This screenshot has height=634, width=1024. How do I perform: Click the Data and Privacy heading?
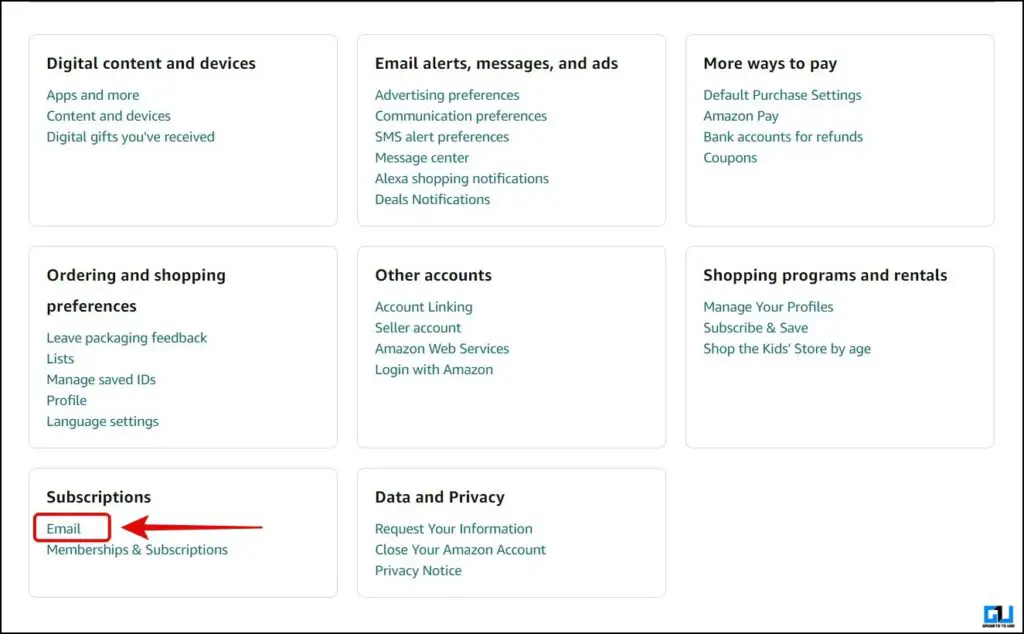[x=440, y=498]
